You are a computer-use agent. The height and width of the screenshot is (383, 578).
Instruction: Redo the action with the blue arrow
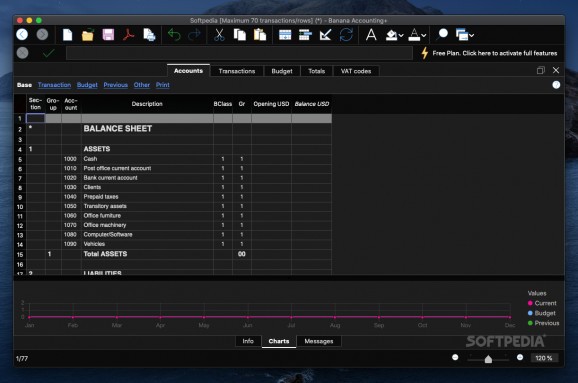click(194, 35)
